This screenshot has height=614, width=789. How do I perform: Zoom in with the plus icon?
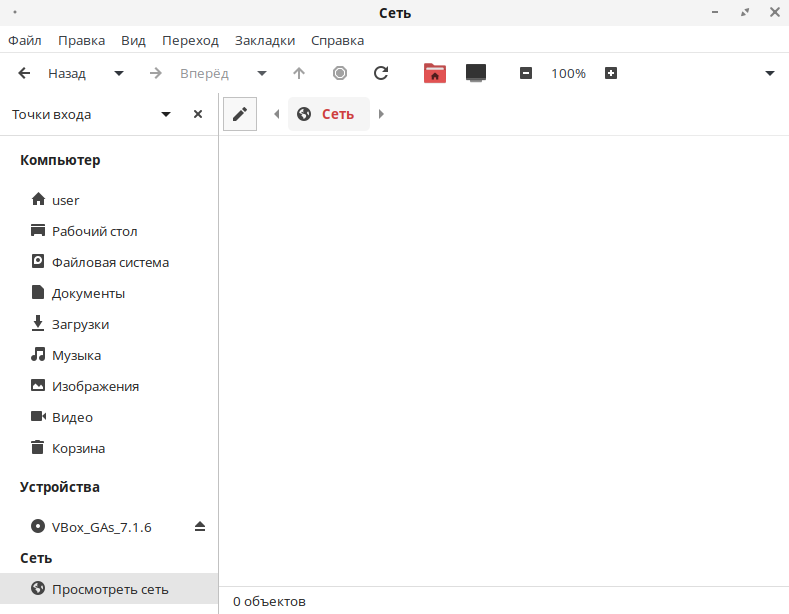click(611, 73)
